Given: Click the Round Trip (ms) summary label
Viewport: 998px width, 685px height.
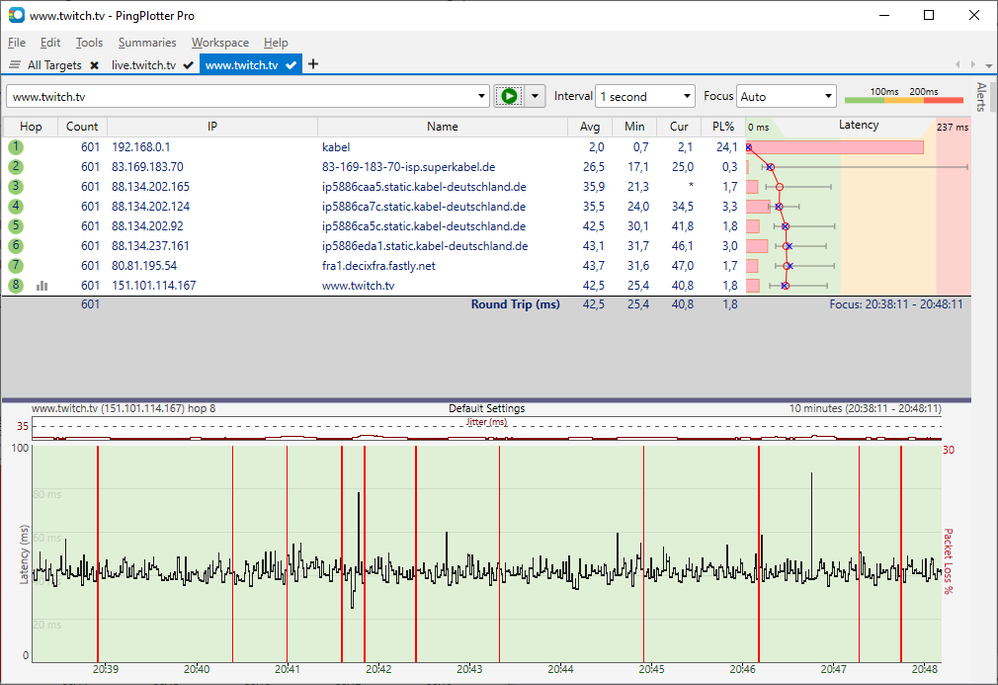Looking at the screenshot, I should point(516,304).
